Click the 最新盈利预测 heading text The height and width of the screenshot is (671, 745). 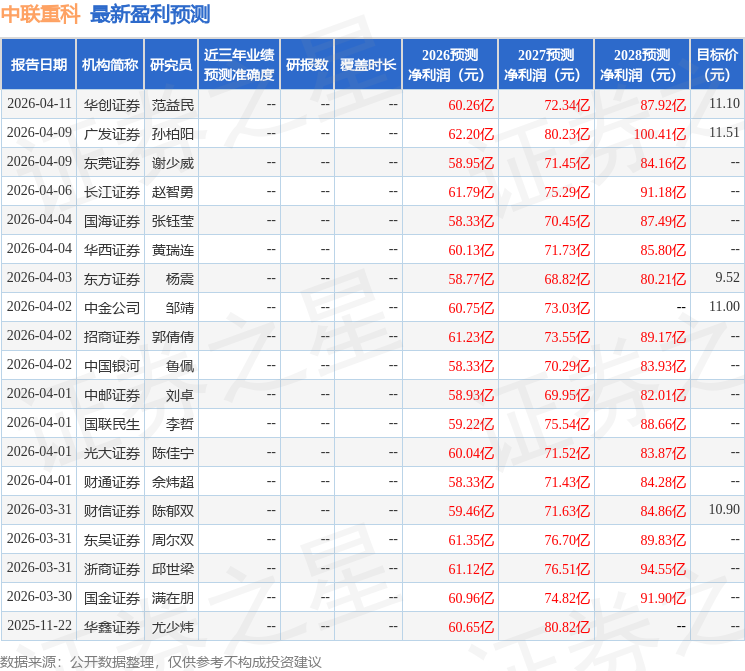click(x=149, y=14)
